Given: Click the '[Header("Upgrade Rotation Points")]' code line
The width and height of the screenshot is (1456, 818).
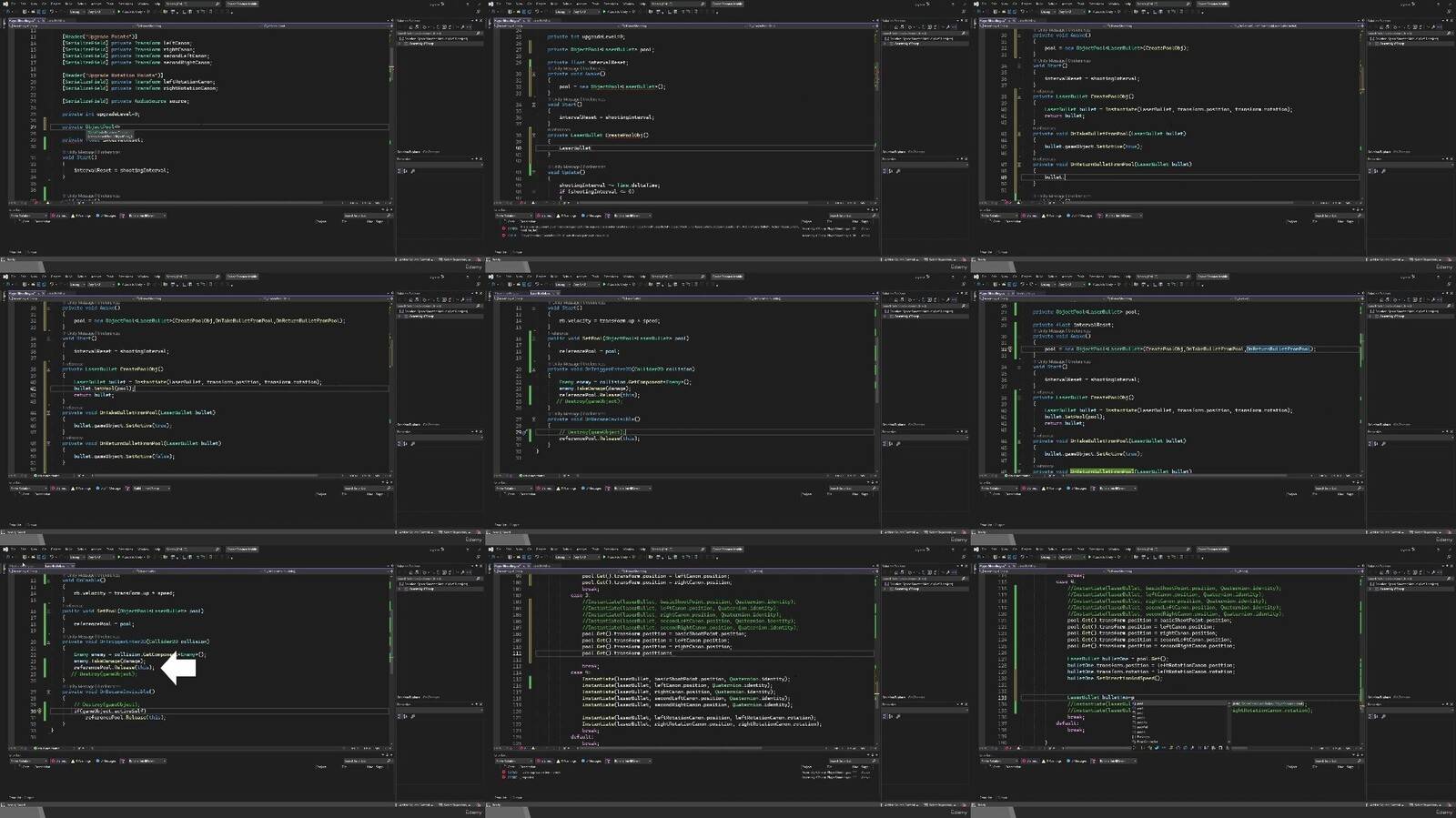Looking at the screenshot, I should [x=113, y=75].
